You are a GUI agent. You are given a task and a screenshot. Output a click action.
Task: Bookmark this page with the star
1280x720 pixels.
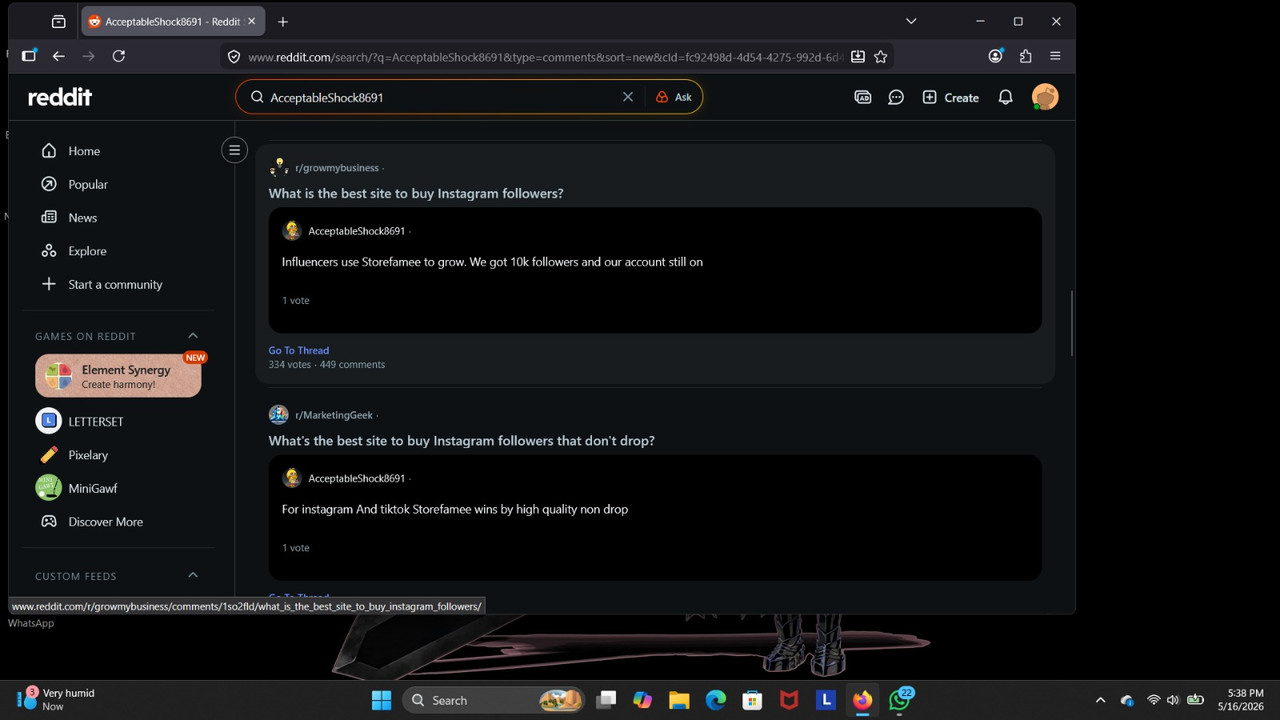(881, 57)
